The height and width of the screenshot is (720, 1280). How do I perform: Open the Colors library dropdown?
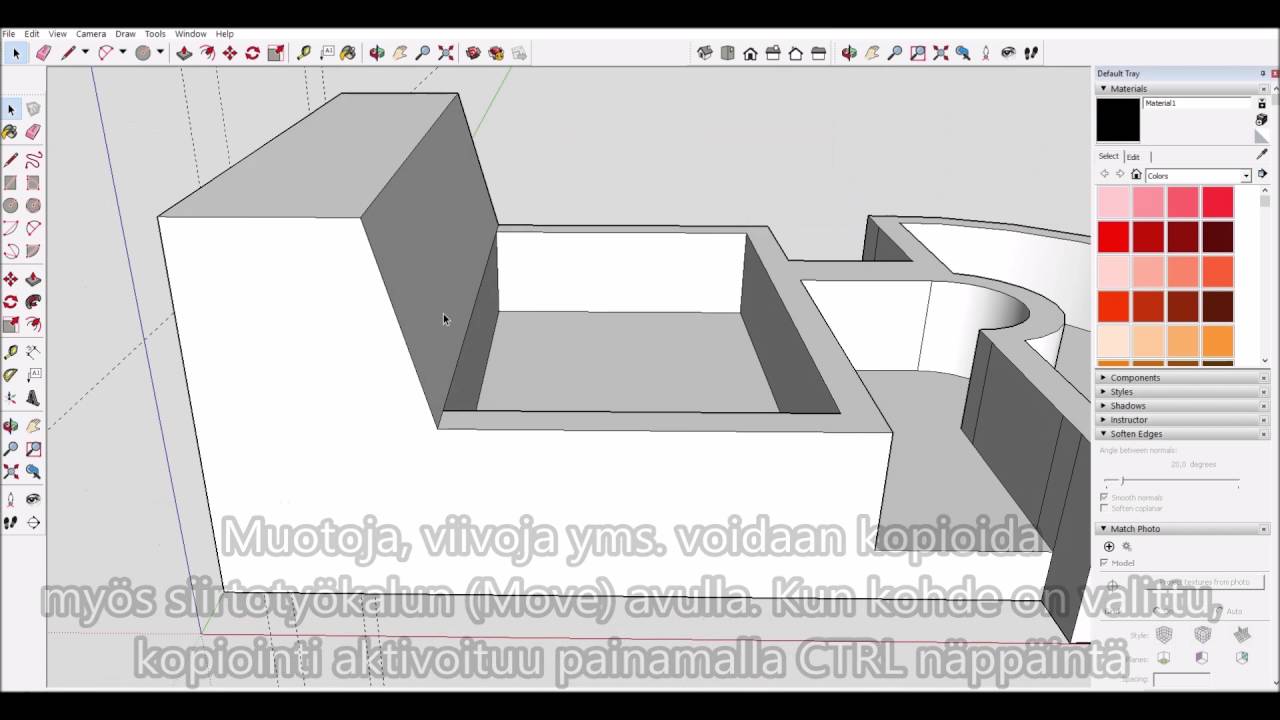point(1246,176)
